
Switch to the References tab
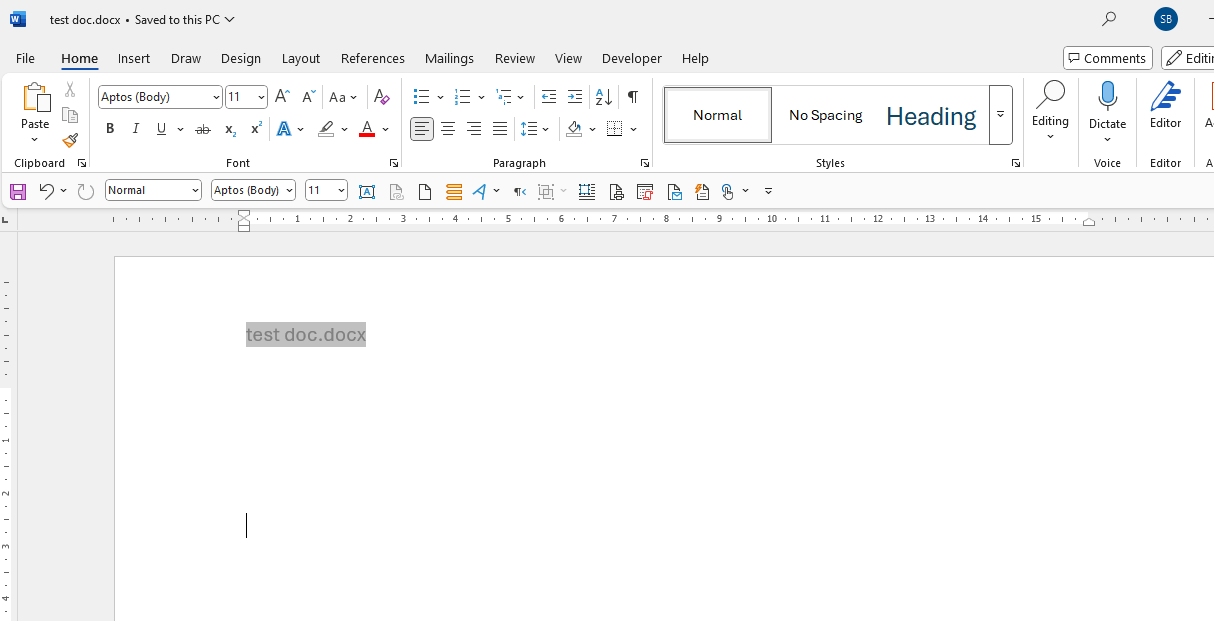[373, 58]
